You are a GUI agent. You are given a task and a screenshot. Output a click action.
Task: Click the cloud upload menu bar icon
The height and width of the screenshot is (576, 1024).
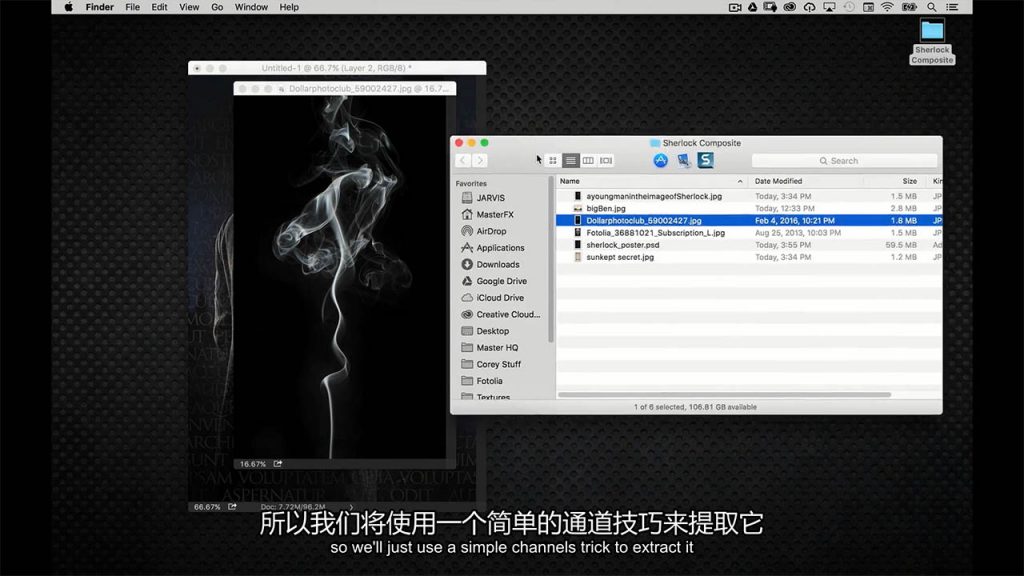809,7
